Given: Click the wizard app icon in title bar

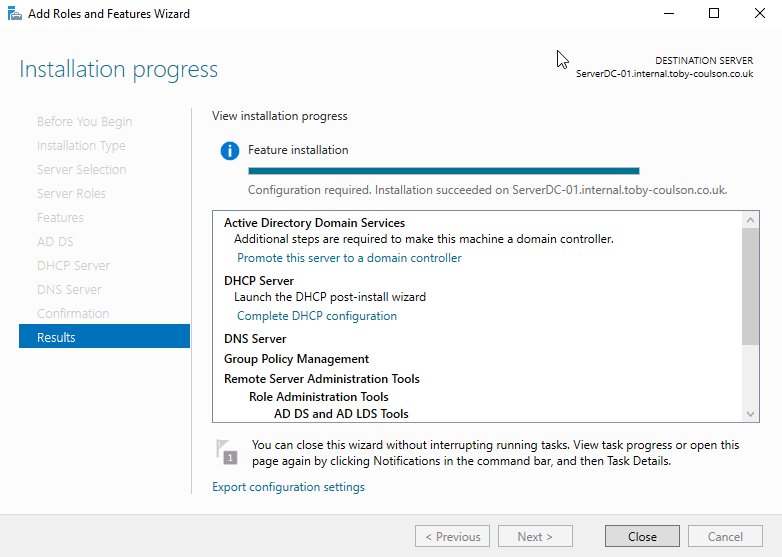Looking at the screenshot, I should (x=14, y=14).
